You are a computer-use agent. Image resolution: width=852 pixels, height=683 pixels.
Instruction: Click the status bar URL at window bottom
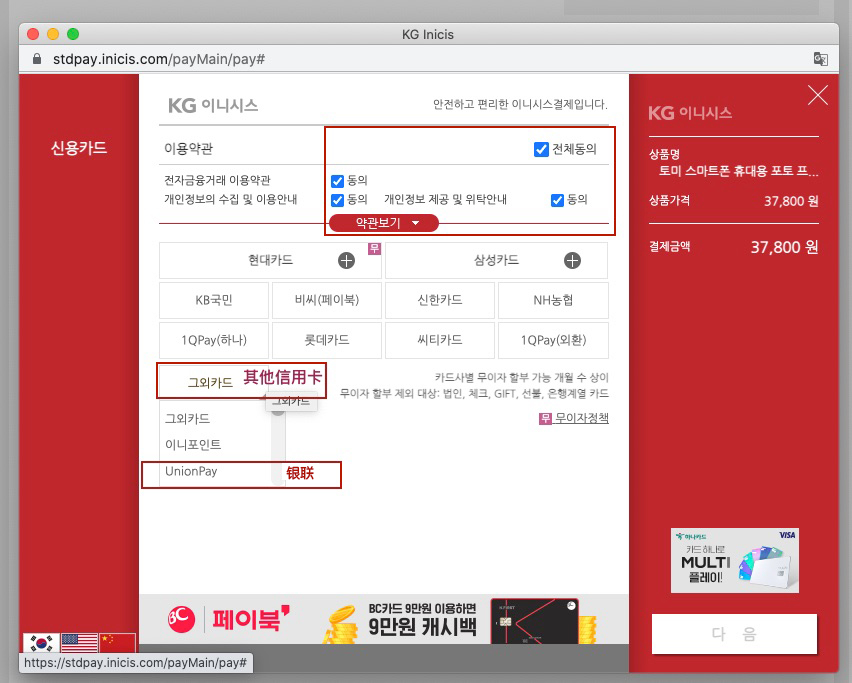pyautogui.click(x=135, y=663)
